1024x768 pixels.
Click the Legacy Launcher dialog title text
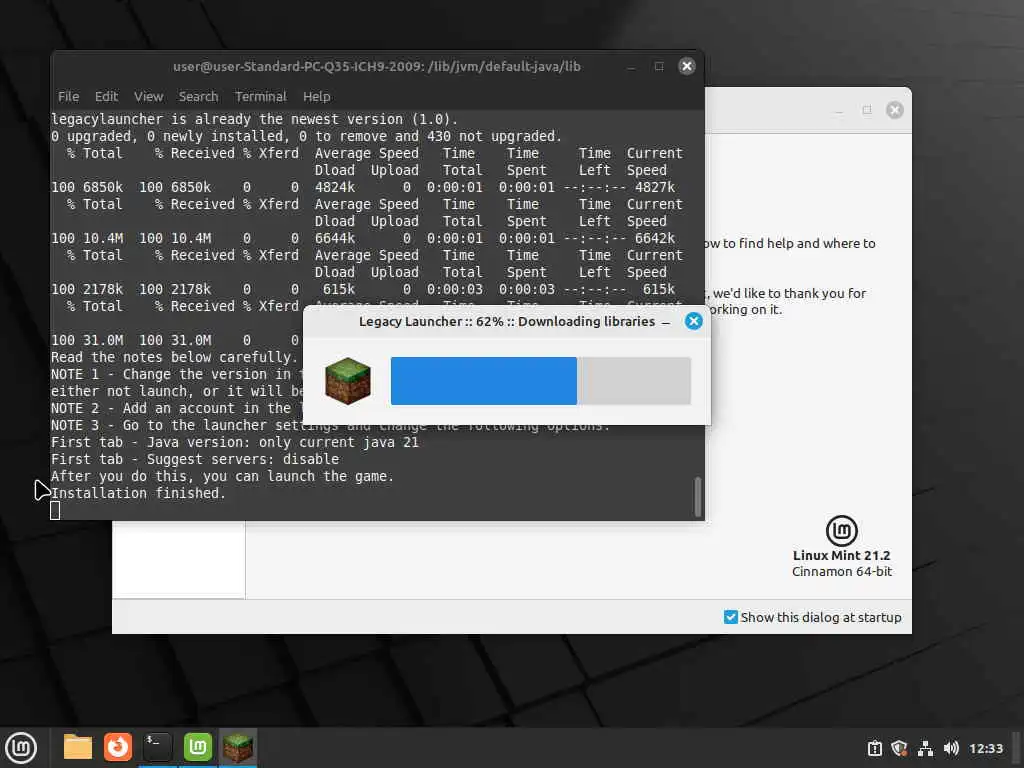click(507, 321)
